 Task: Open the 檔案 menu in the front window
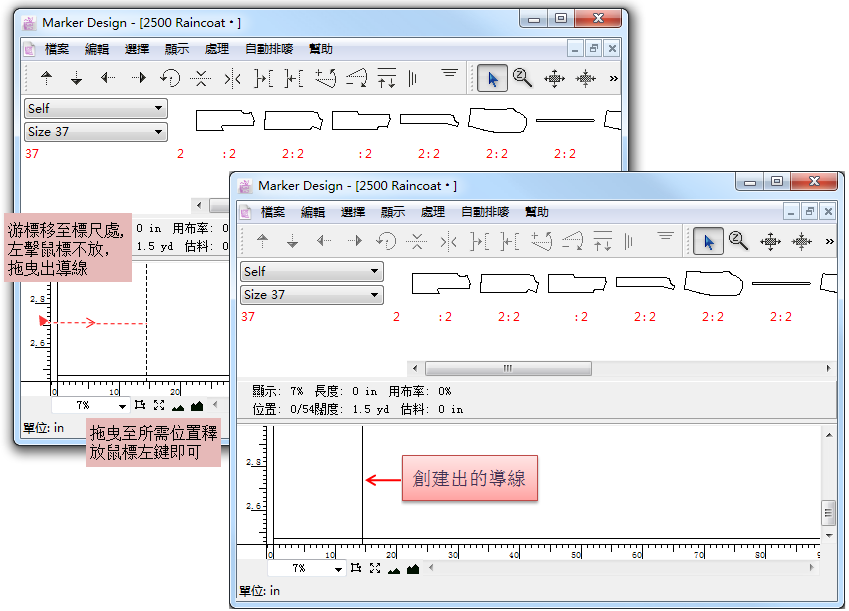click(x=273, y=212)
